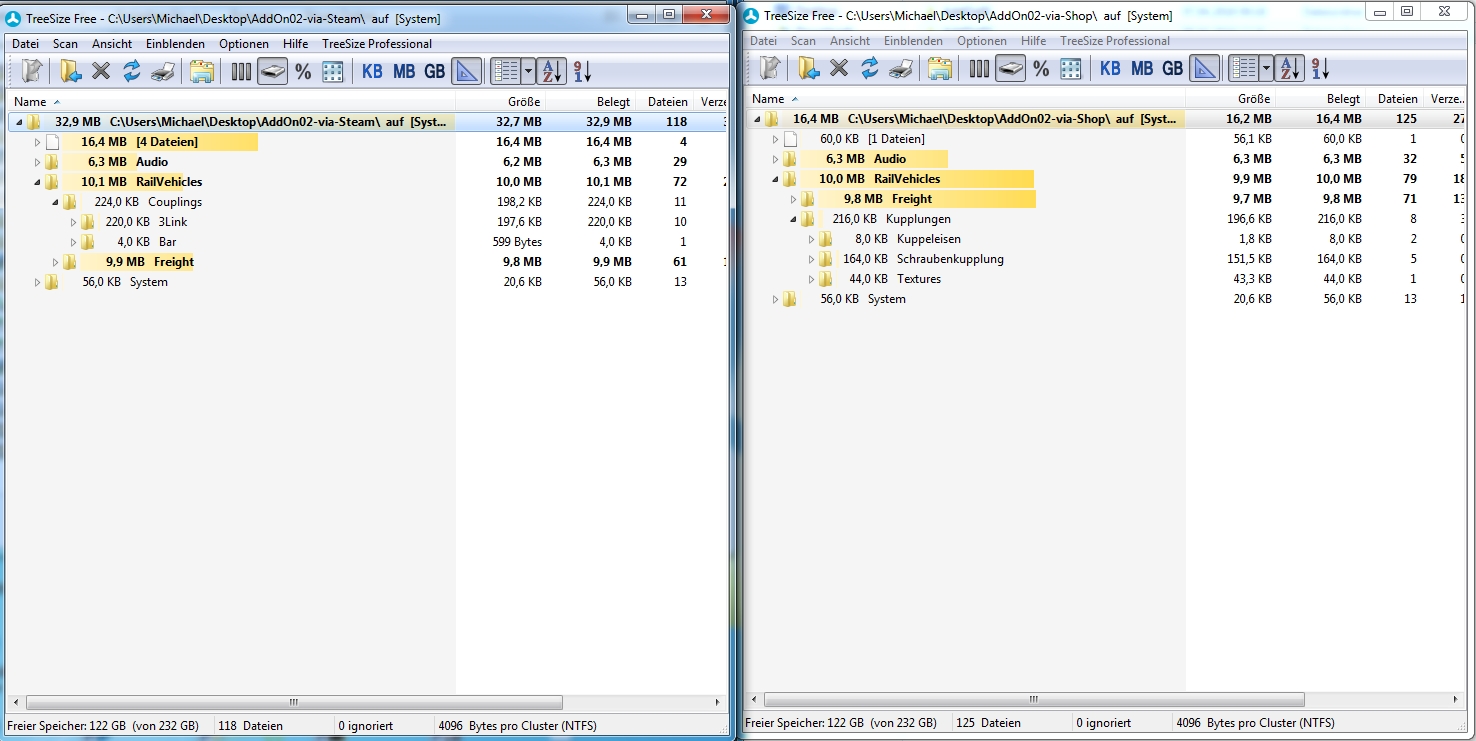Collapse the Kupplungen folder in via-Shop tree
Viewport: 1476px width, 741px height.
(793, 219)
